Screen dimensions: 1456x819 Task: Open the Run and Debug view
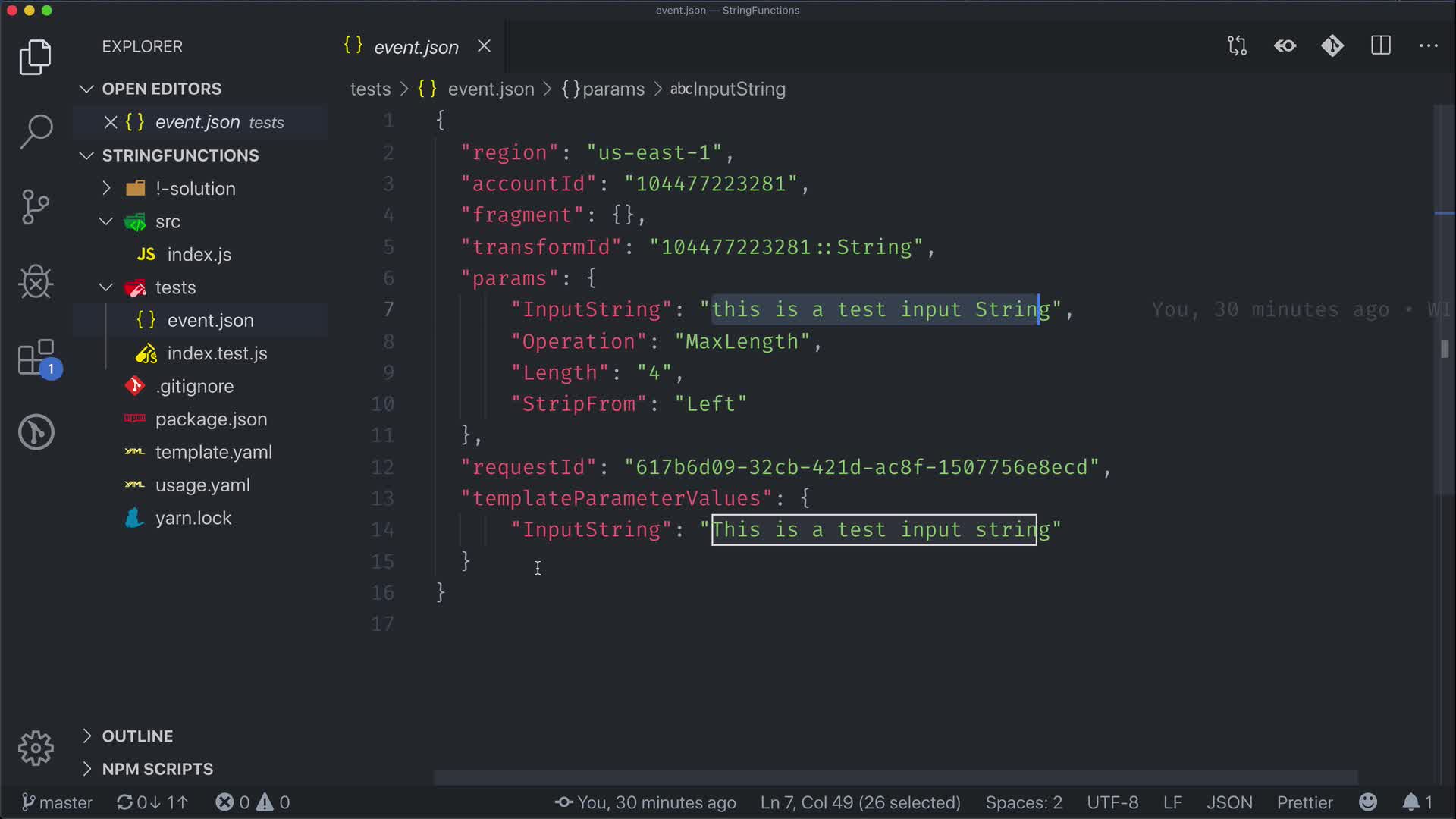click(x=36, y=282)
